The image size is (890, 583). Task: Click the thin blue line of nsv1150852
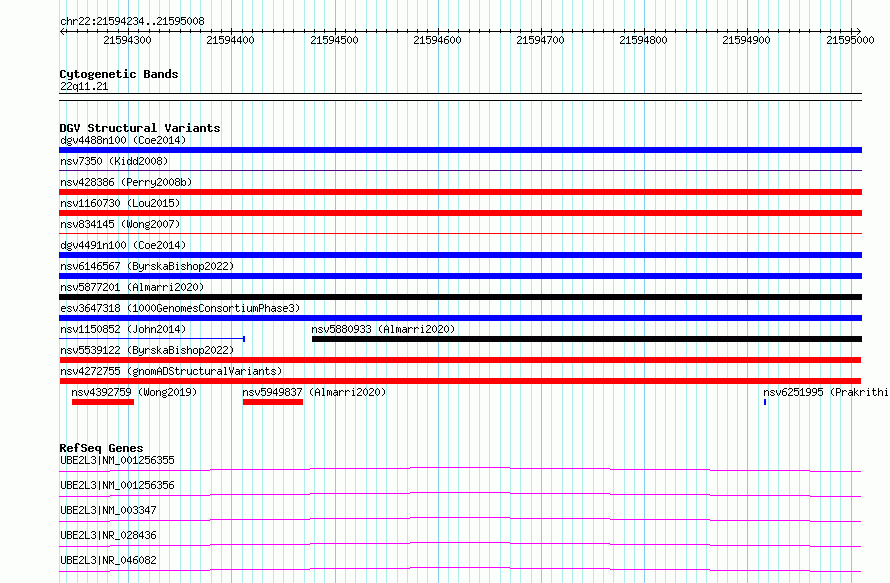(x=152, y=339)
